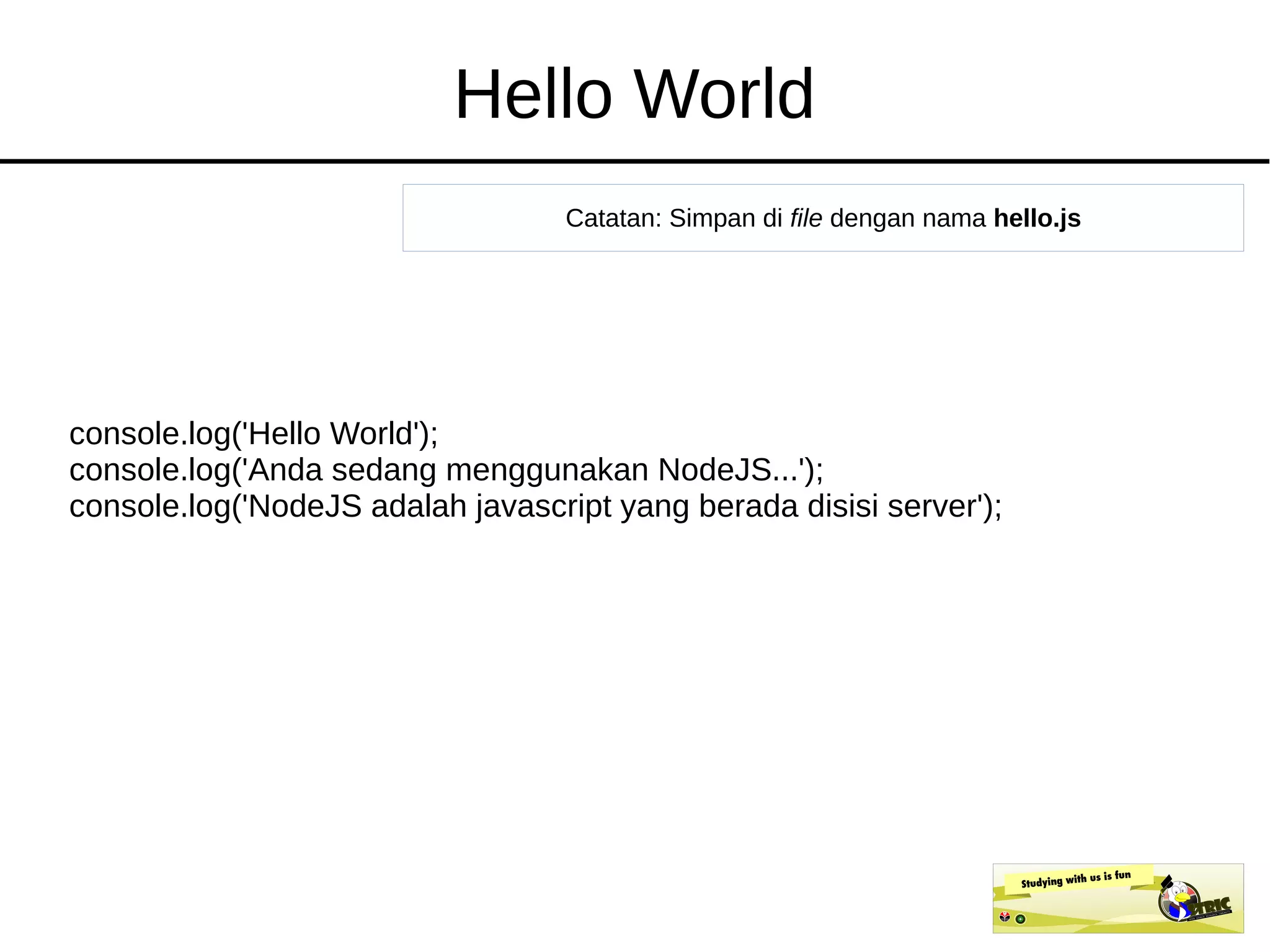Click the 'Hello World' slide title
Screen dimensions: 1270x952
(x=634, y=94)
